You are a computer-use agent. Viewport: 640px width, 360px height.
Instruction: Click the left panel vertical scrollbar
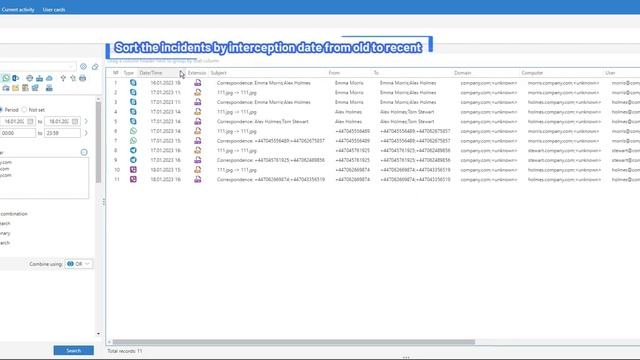(x=98, y=142)
